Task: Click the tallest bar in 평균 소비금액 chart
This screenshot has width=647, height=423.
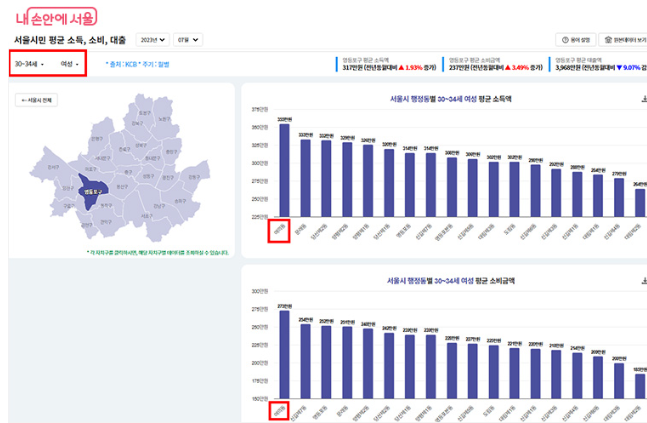Action: pyautogui.click(x=284, y=355)
